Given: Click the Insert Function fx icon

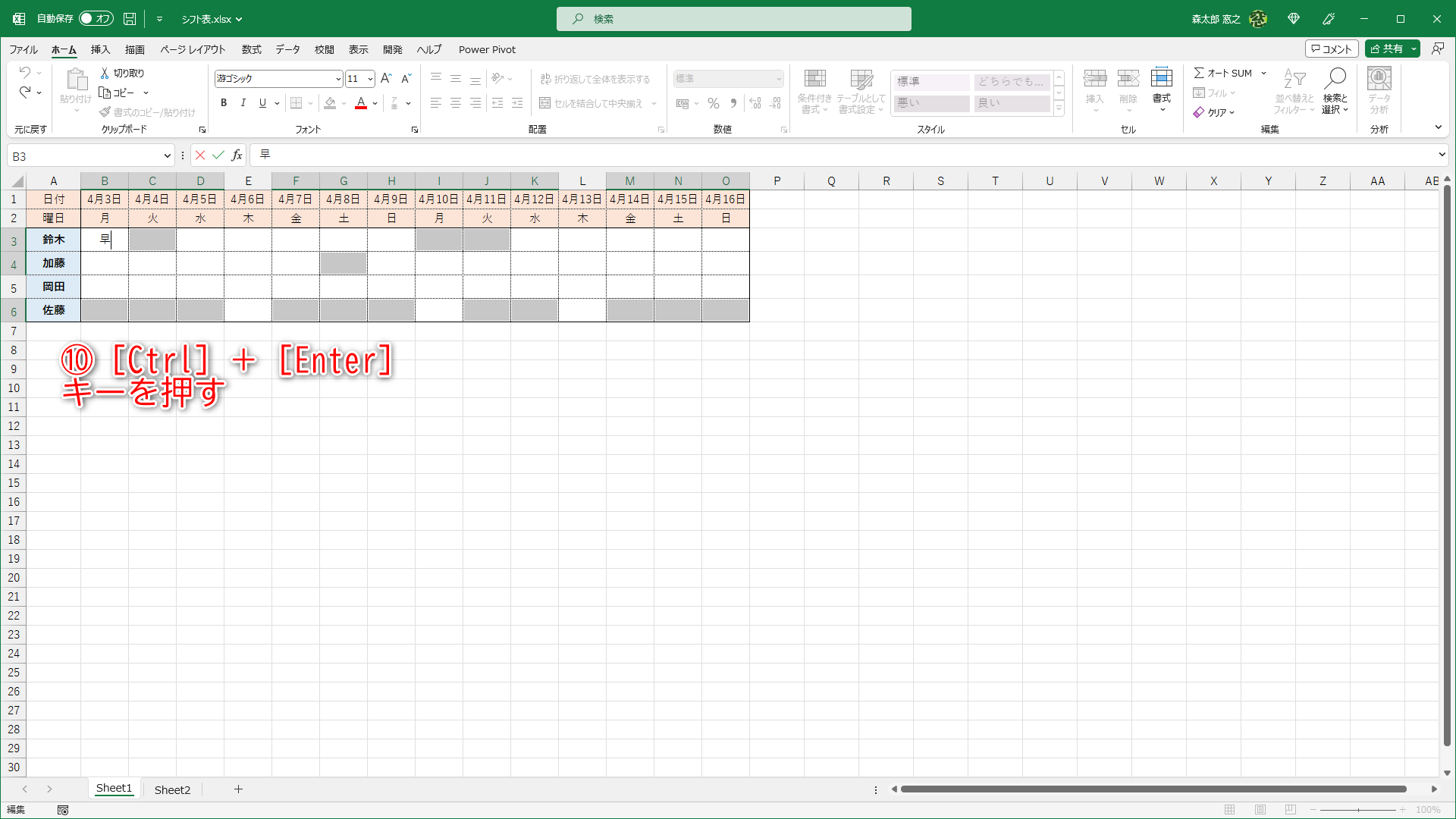Looking at the screenshot, I should point(237,155).
